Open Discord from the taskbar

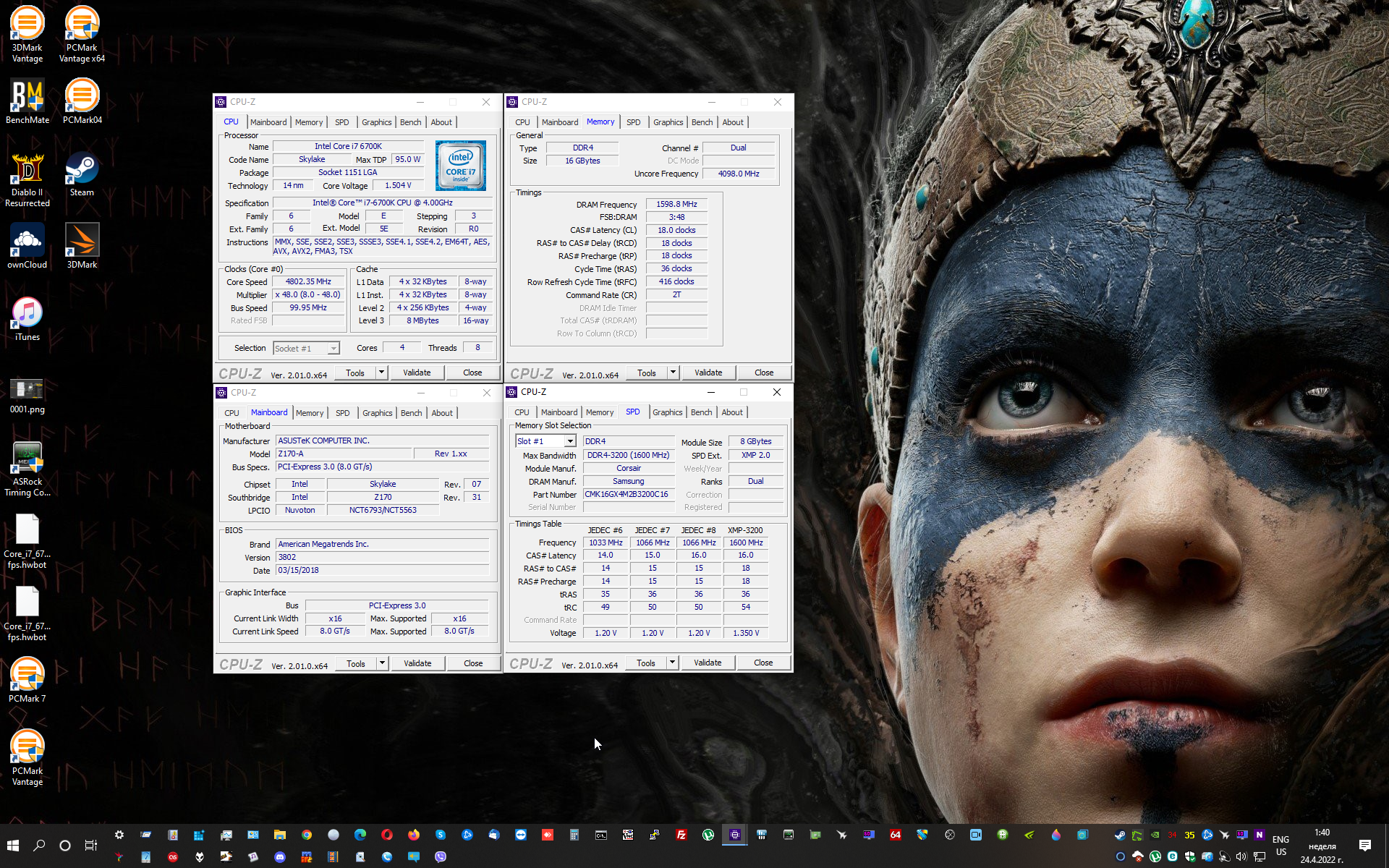tap(280, 857)
